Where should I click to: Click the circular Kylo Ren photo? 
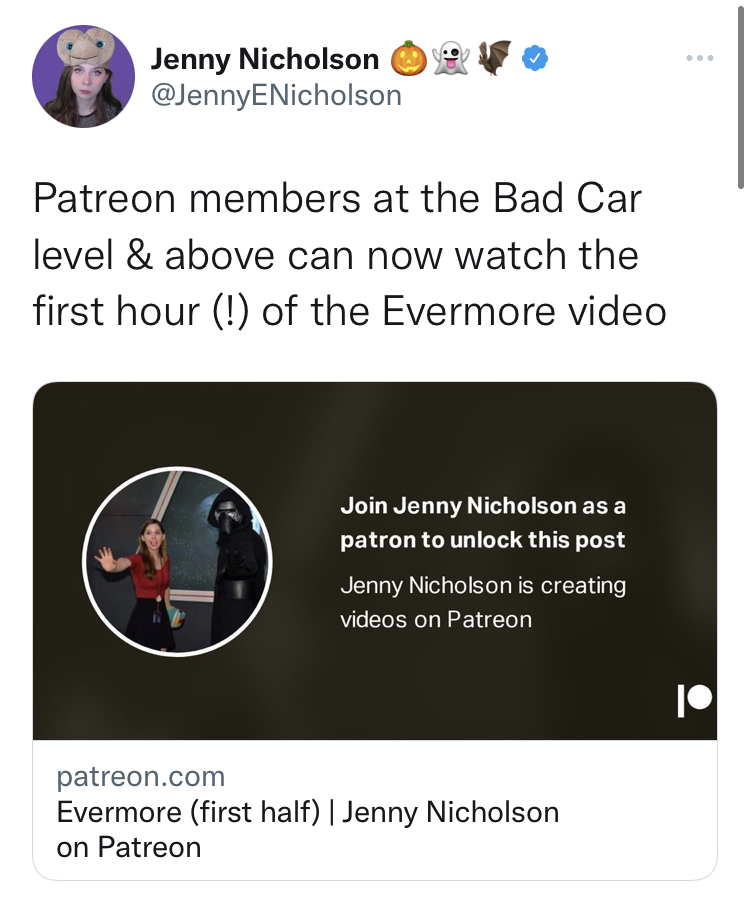pyautogui.click(x=177, y=562)
